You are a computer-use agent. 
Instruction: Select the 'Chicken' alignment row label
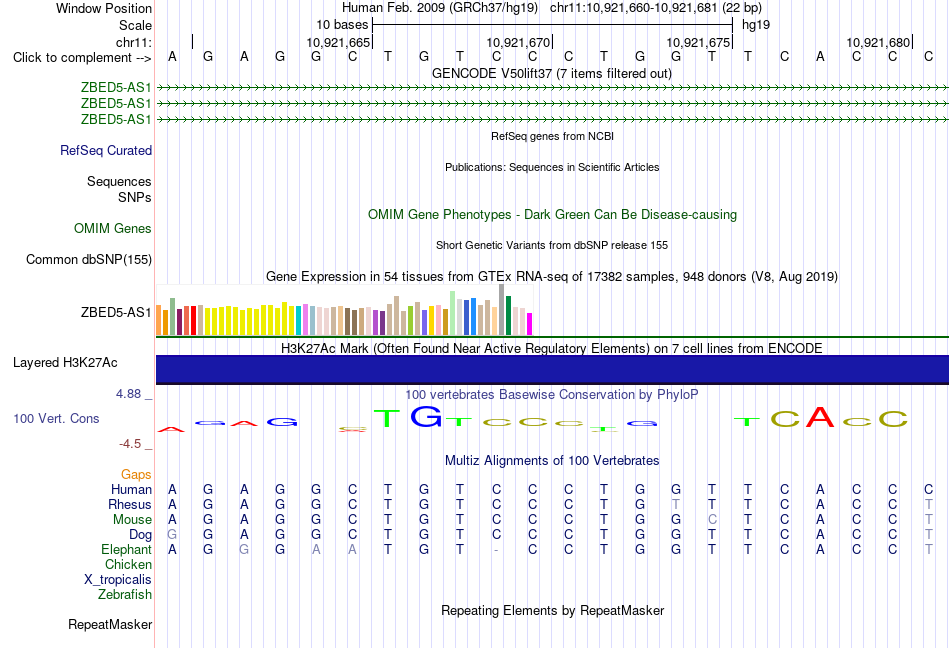(x=128, y=564)
